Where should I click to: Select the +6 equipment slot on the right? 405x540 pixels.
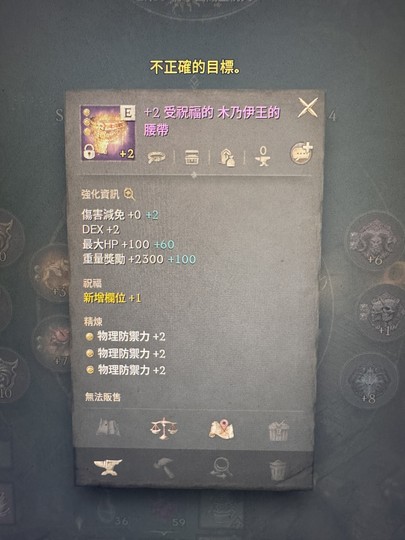(374, 240)
